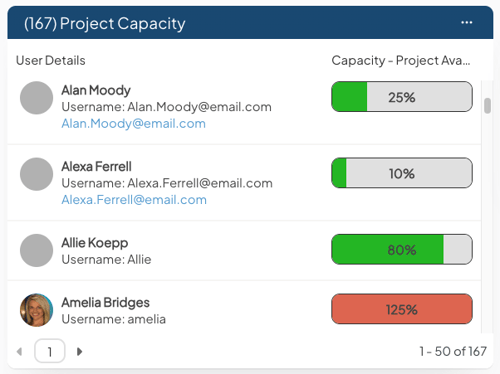Open the three-dot options menu

(466, 23)
